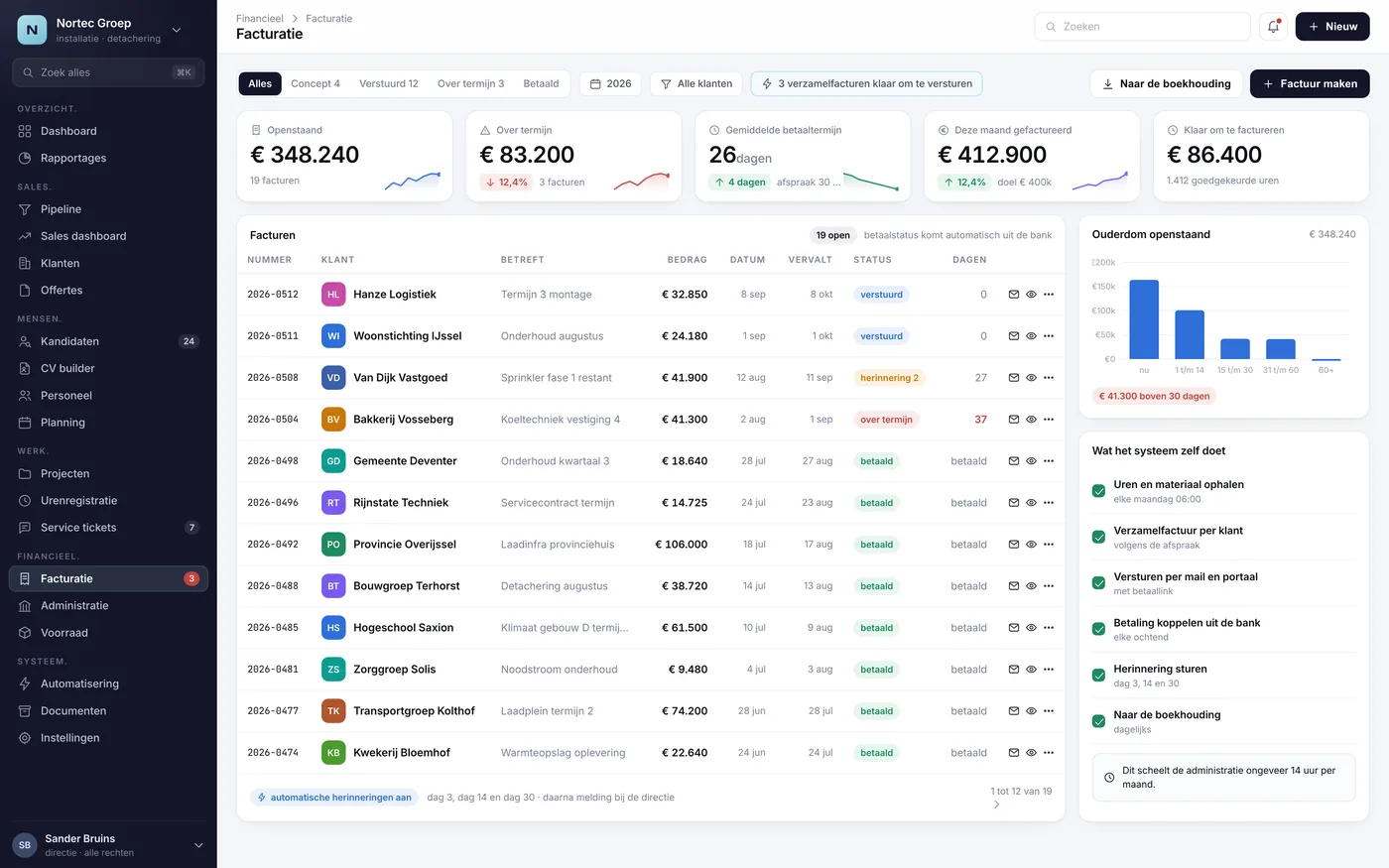Send mail for Transportgroep Kolthof invoice
The height and width of the screenshot is (868, 1389).
tap(1013, 711)
